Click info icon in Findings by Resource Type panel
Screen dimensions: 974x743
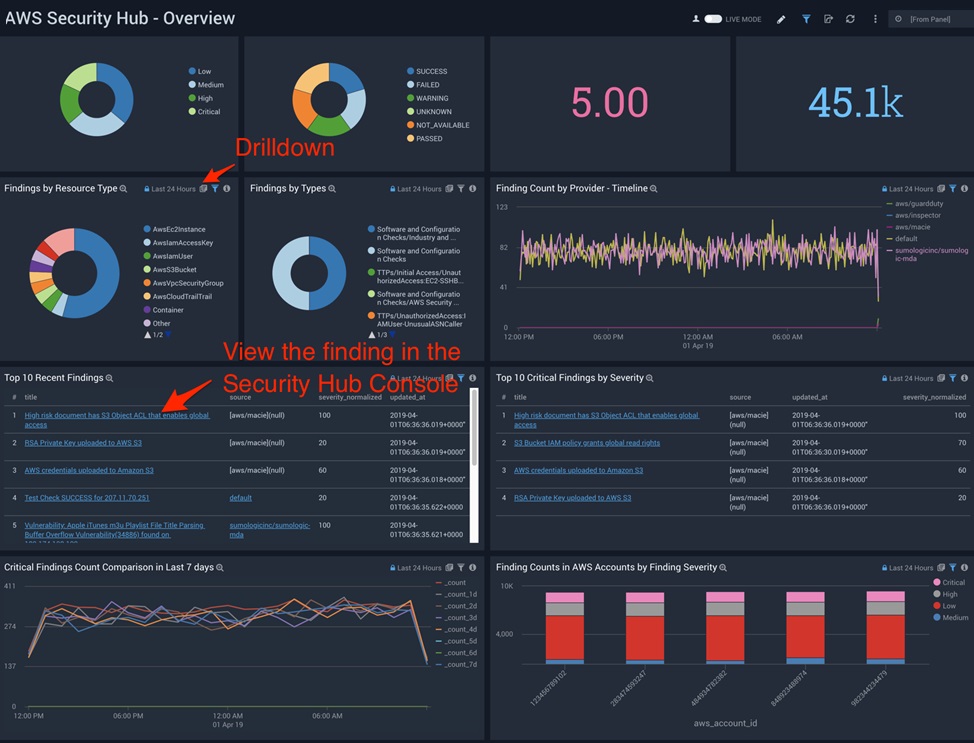tap(227, 189)
